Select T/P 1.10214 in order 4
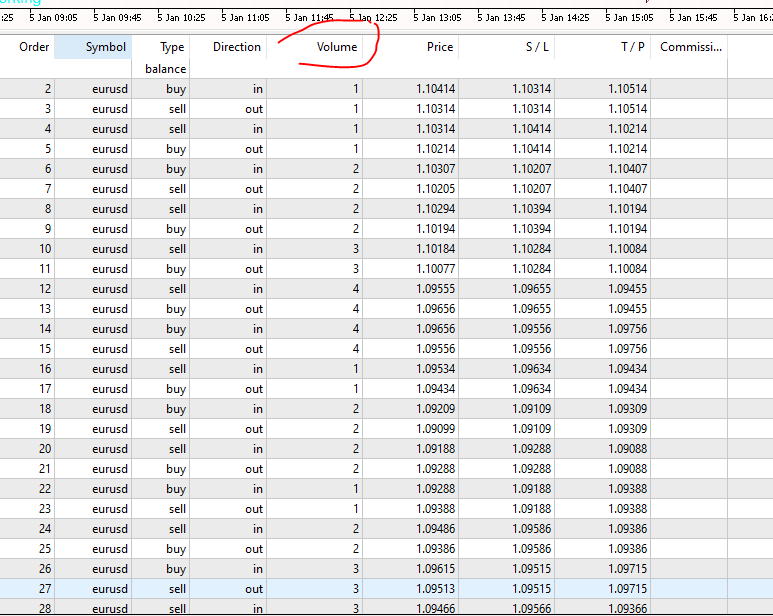Image resolution: width=773 pixels, height=616 pixels. click(628, 129)
